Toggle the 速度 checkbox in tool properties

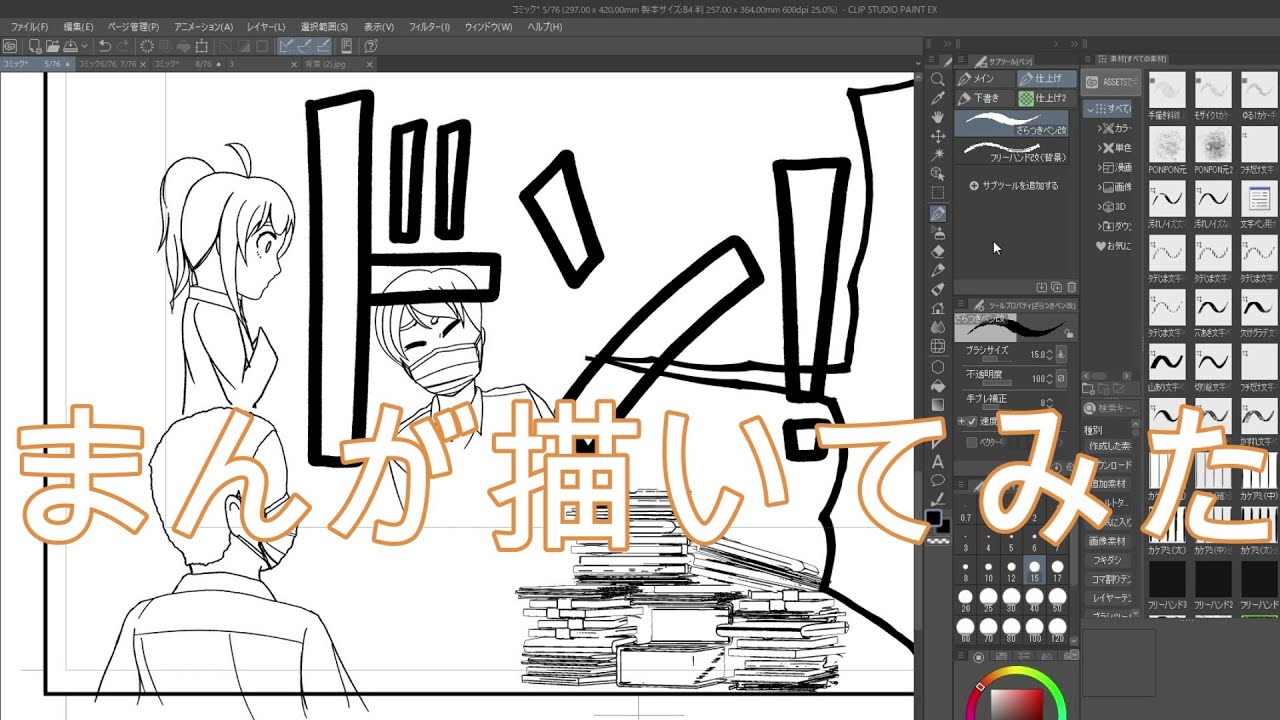click(x=971, y=421)
